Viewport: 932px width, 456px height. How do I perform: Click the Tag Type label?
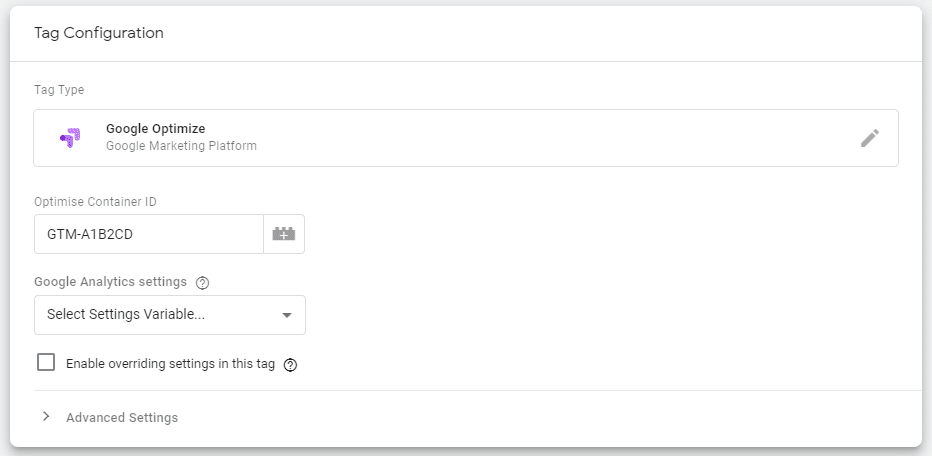[x=59, y=90]
